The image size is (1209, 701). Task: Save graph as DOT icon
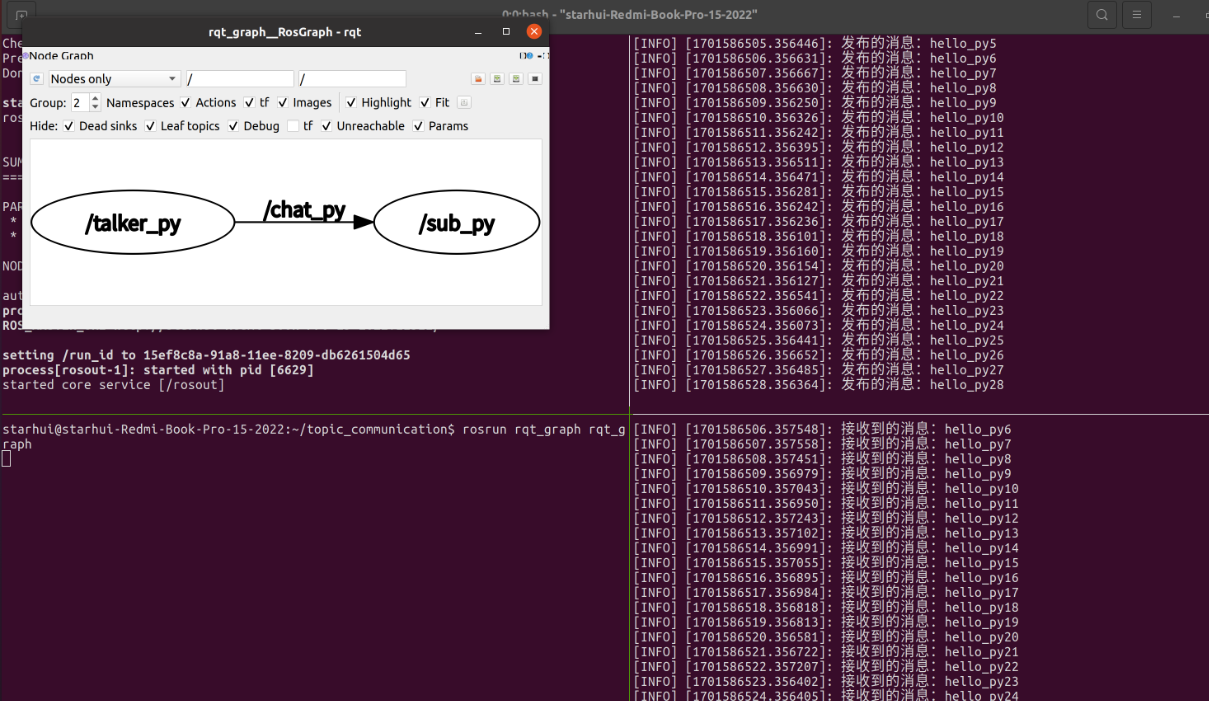click(497, 79)
